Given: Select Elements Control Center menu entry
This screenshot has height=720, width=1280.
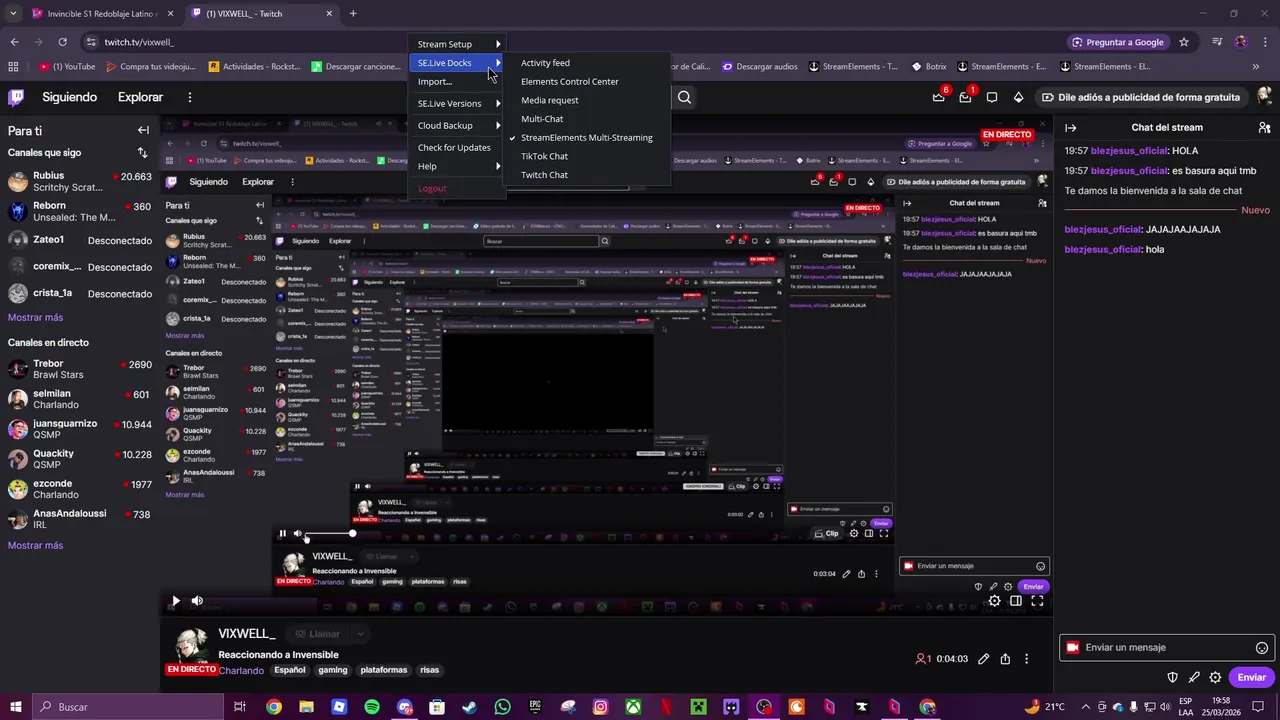Looking at the screenshot, I should [569, 81].
